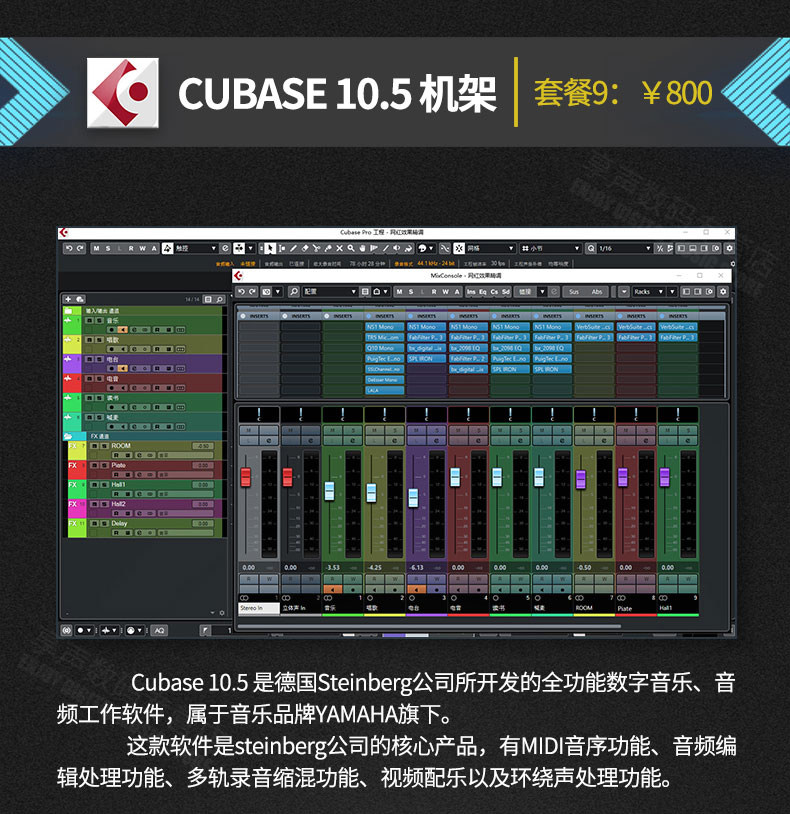Click the FX 通道 folder icon
Image resolution: width=790 pixels, height=814 pixels.
point(68,436)
